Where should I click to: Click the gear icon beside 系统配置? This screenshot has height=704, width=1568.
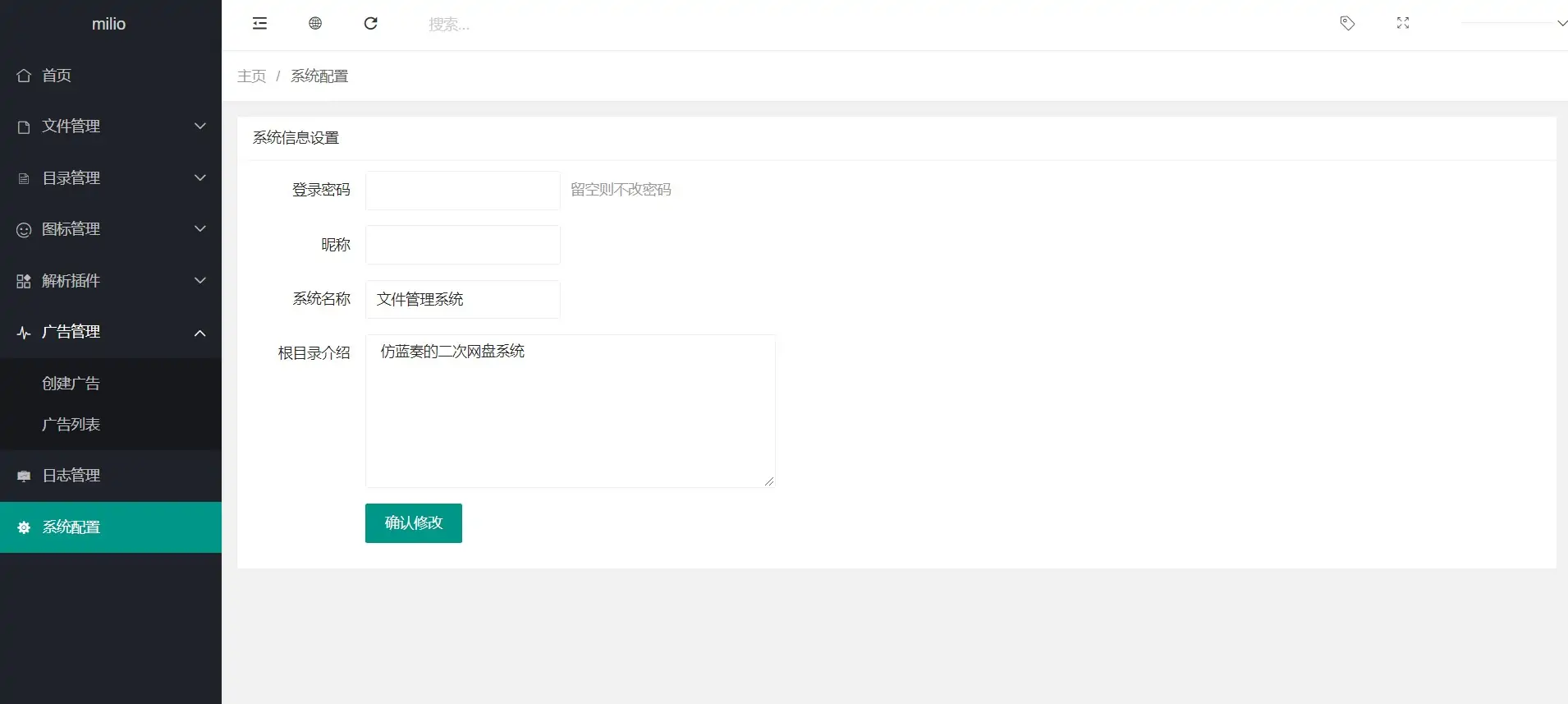coord(24,527)
